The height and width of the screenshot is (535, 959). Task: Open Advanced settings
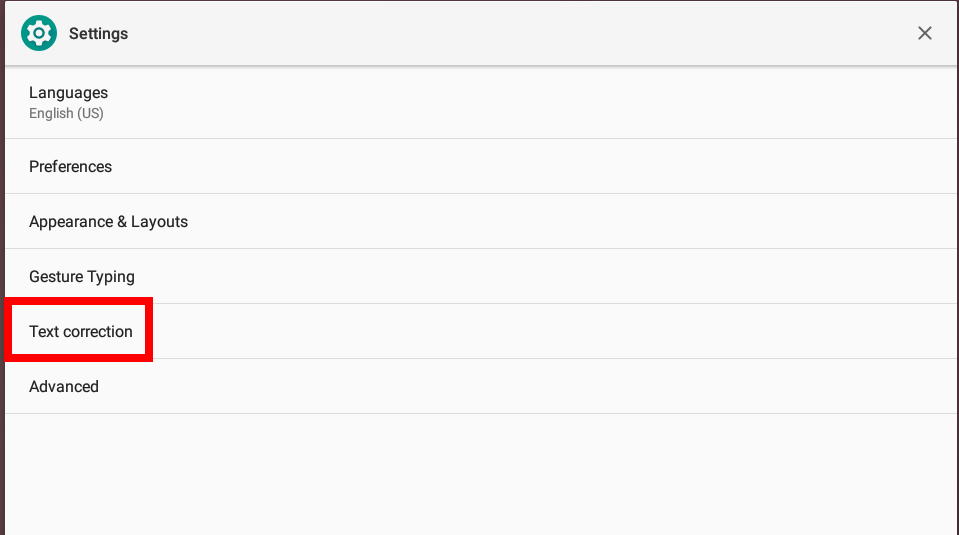tap(480, 386)
